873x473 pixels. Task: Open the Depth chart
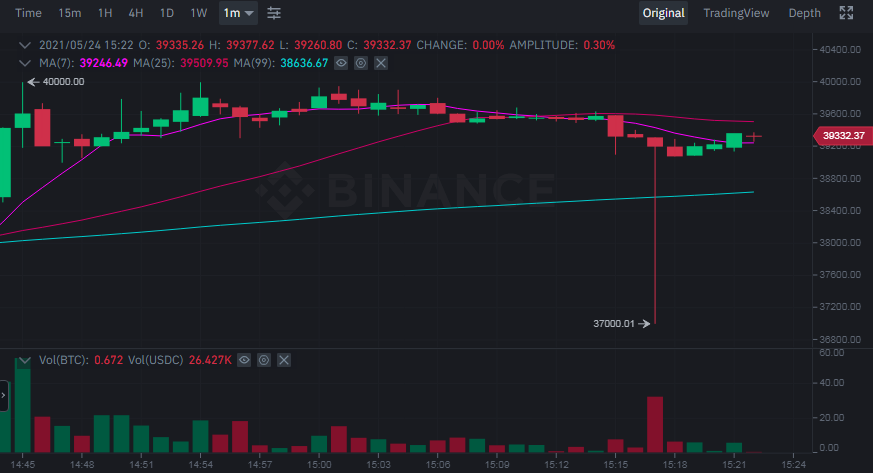pyautogui.click(x=805, y=13)
